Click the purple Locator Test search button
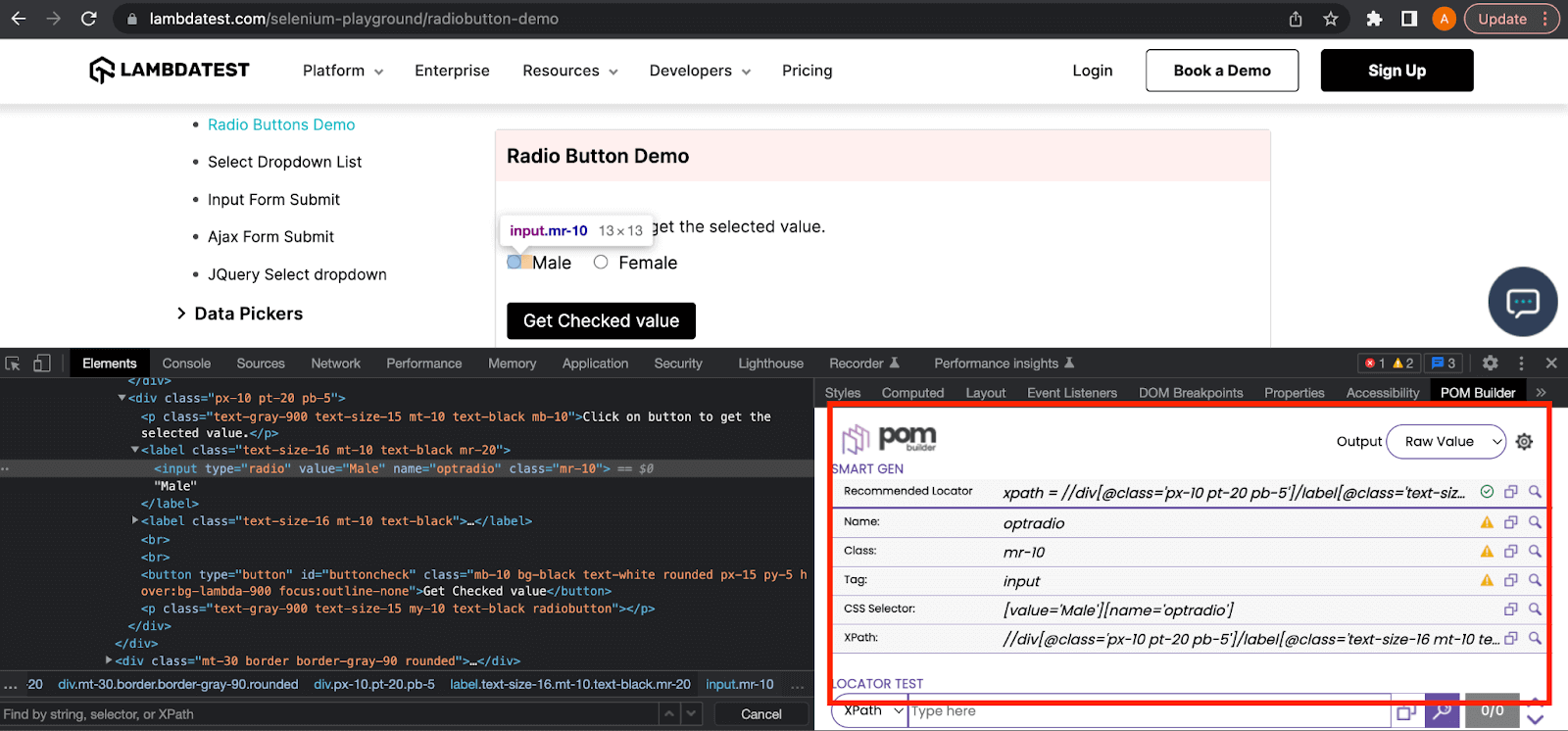 point(1442,711)
